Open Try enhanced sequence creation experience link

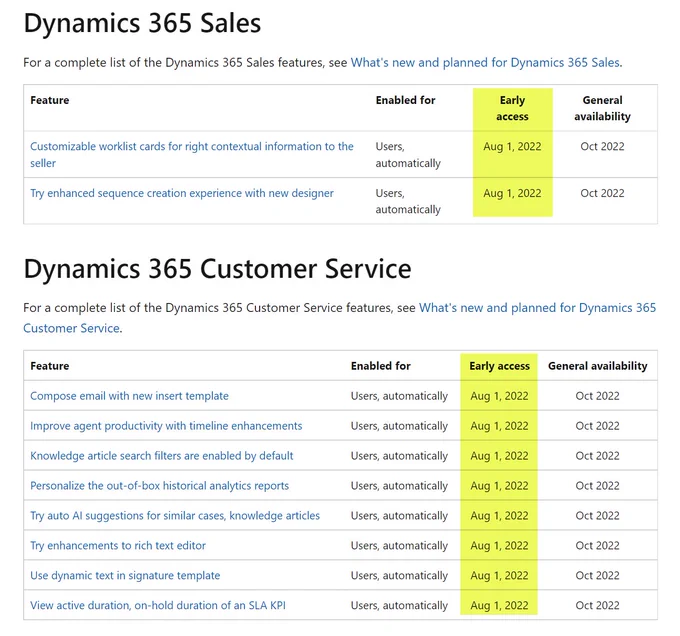coord(182,193)
